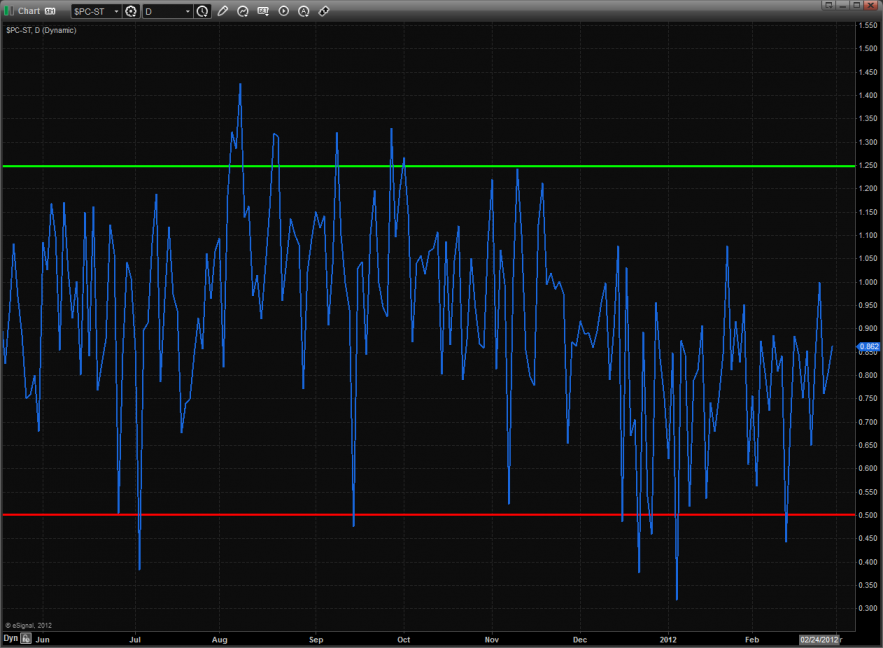883x648 pixels.
Task: Select the pencil drawing tools icon
Action: (x=222, y=11)
